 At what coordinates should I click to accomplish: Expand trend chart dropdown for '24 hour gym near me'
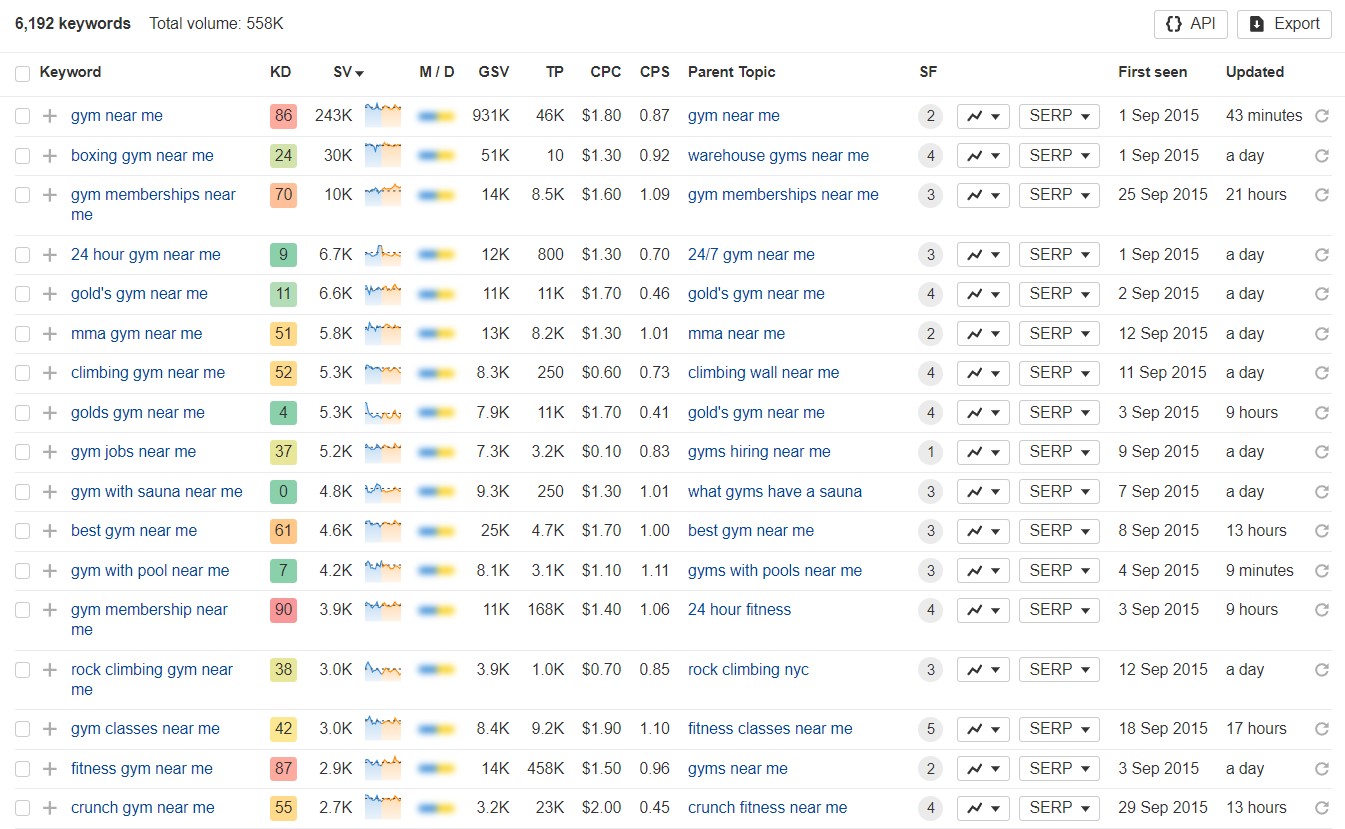[x=983, y=255]
